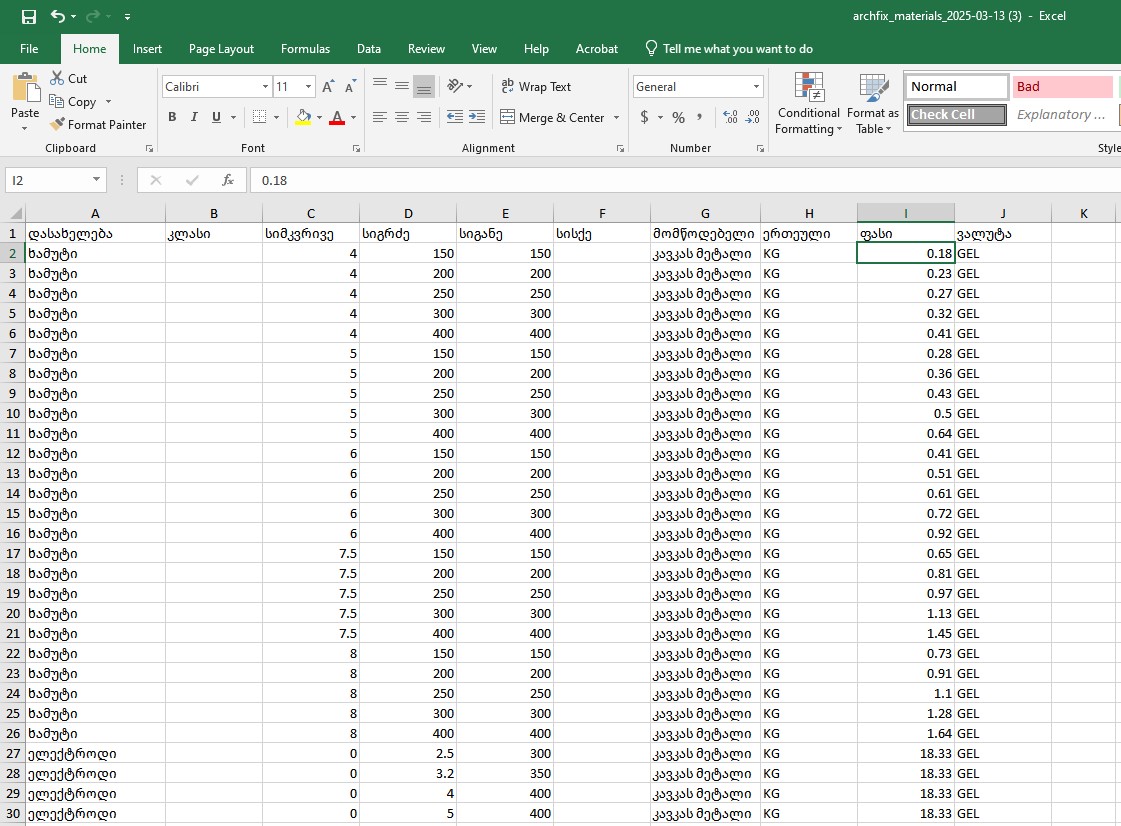The width and height of the screenshot is (1121, 826).
Task: Open the Font settings dialog launcher
Action: pos(356,149)
